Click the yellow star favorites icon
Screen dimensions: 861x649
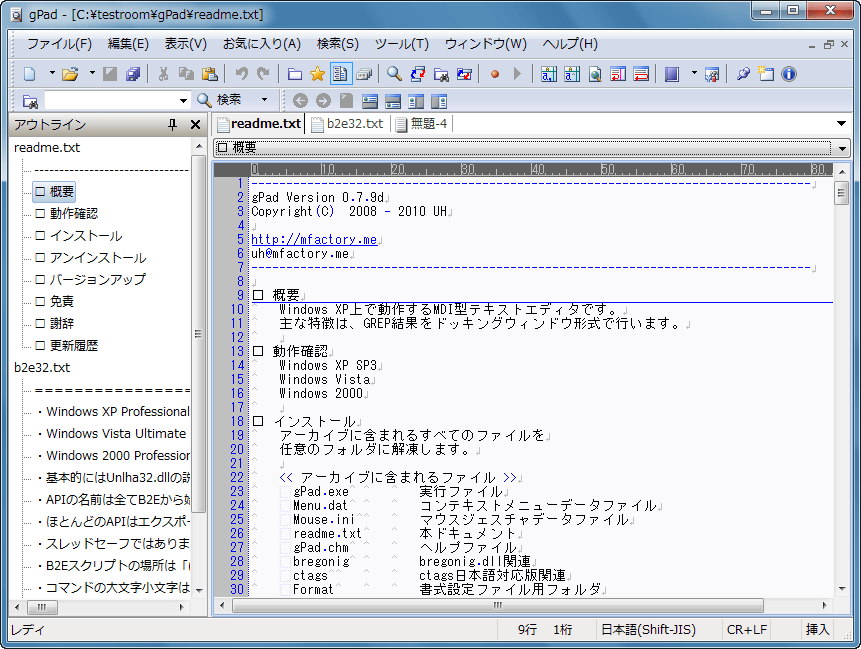coord(317,74)
